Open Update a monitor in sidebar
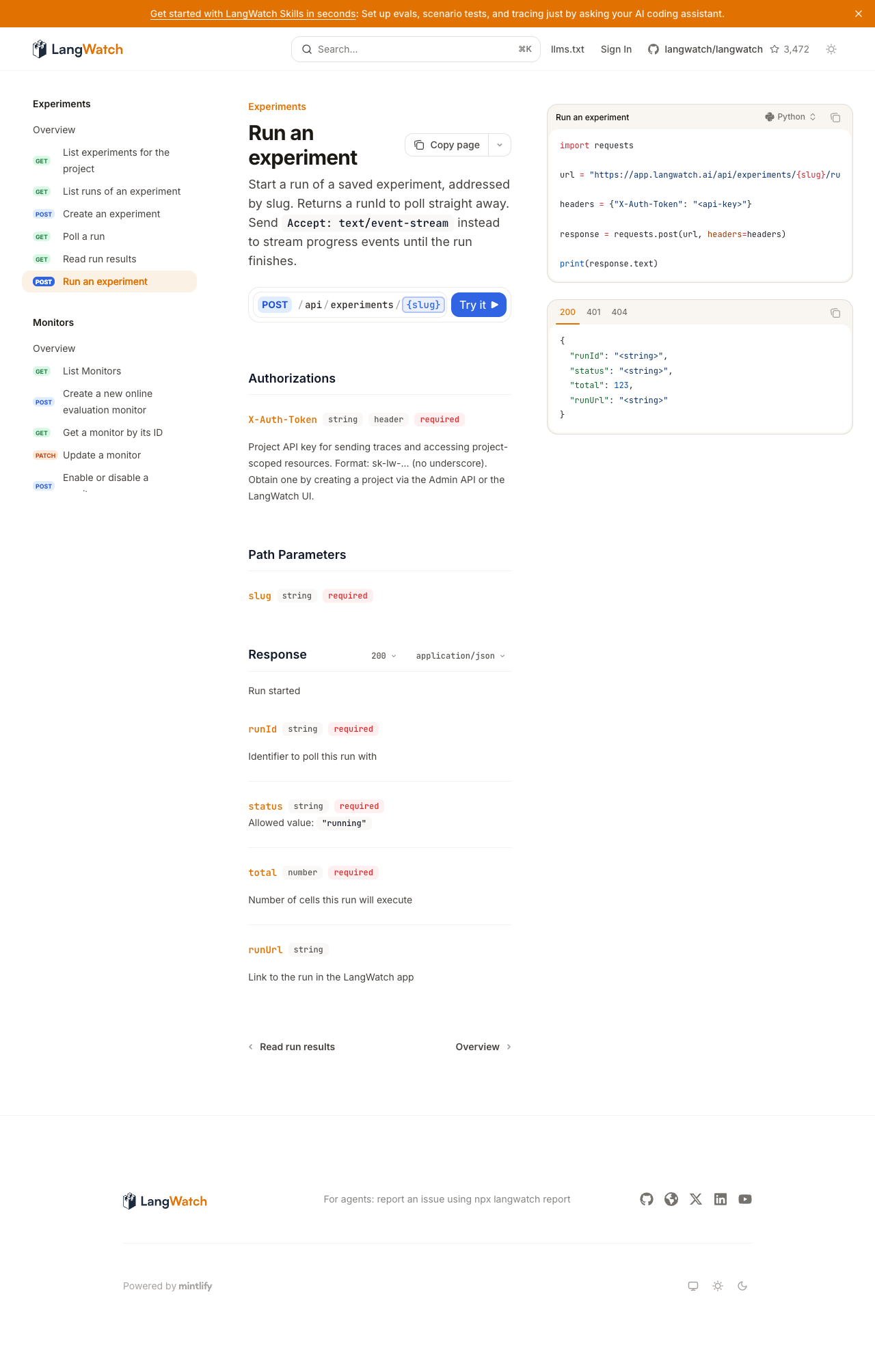875x1372 pixels. (x=109, y=455)
